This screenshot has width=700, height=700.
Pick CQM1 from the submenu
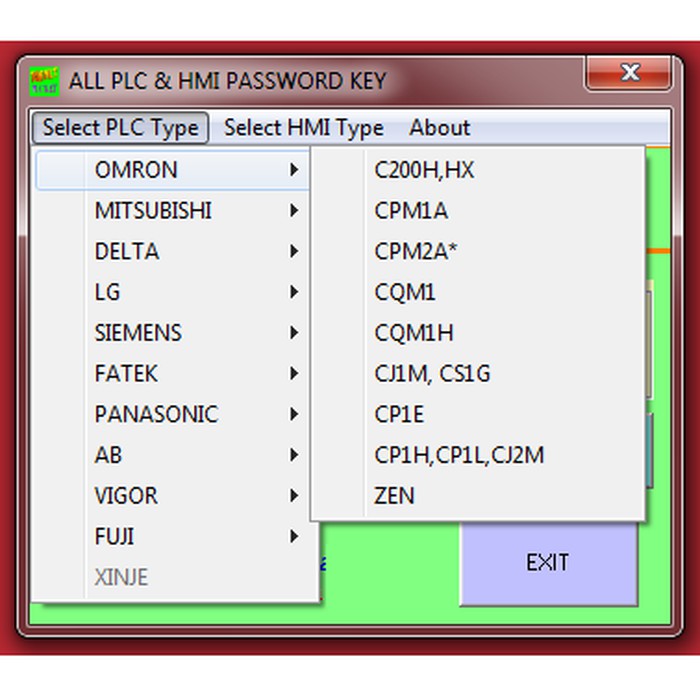(478, 292)
